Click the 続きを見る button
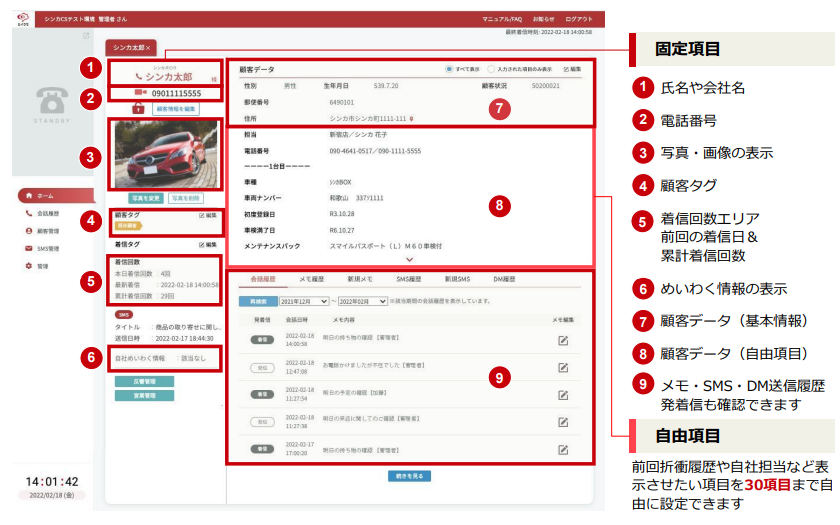The image size is (840, 525). [410, 476]
